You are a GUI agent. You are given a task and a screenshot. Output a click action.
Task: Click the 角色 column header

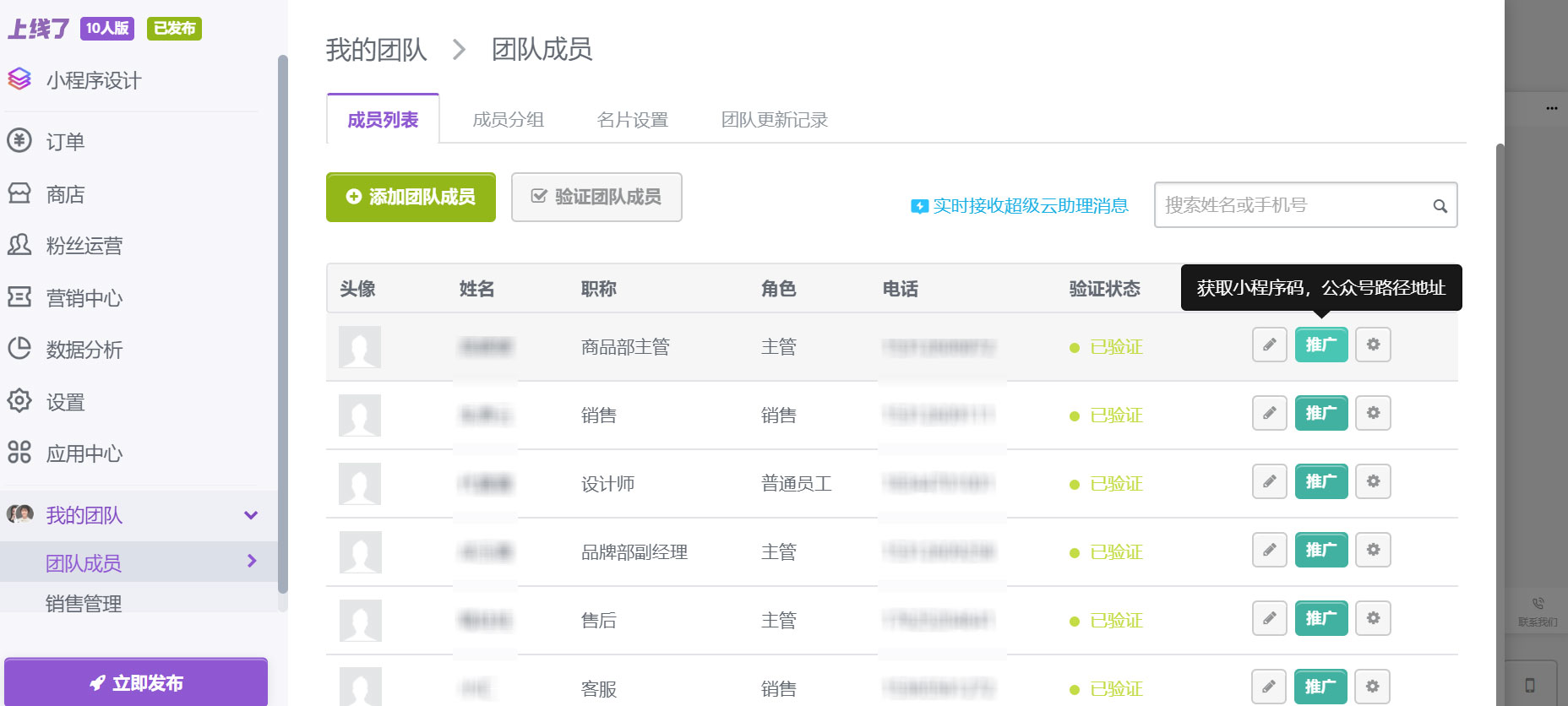[778, 289]
